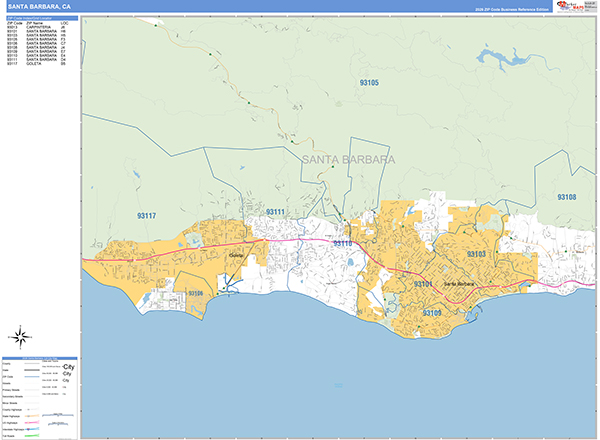Select the GOLETA row in ZIP index
This screenshot has height=440, width=600.
[x=40, y=65]
